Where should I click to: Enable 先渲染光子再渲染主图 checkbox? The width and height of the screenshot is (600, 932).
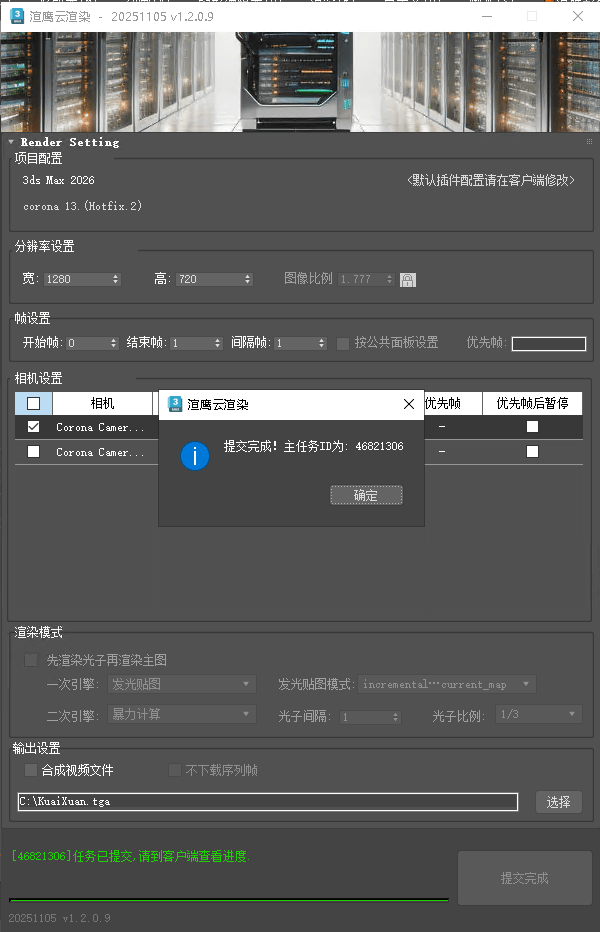coord(30,660)
